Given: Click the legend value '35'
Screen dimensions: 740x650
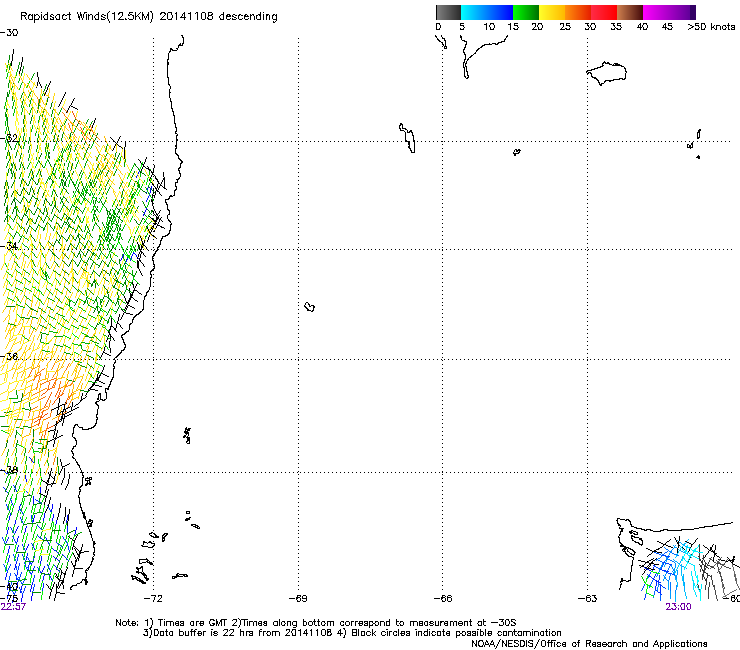Looking at the screenshot, I should point(616,27).
